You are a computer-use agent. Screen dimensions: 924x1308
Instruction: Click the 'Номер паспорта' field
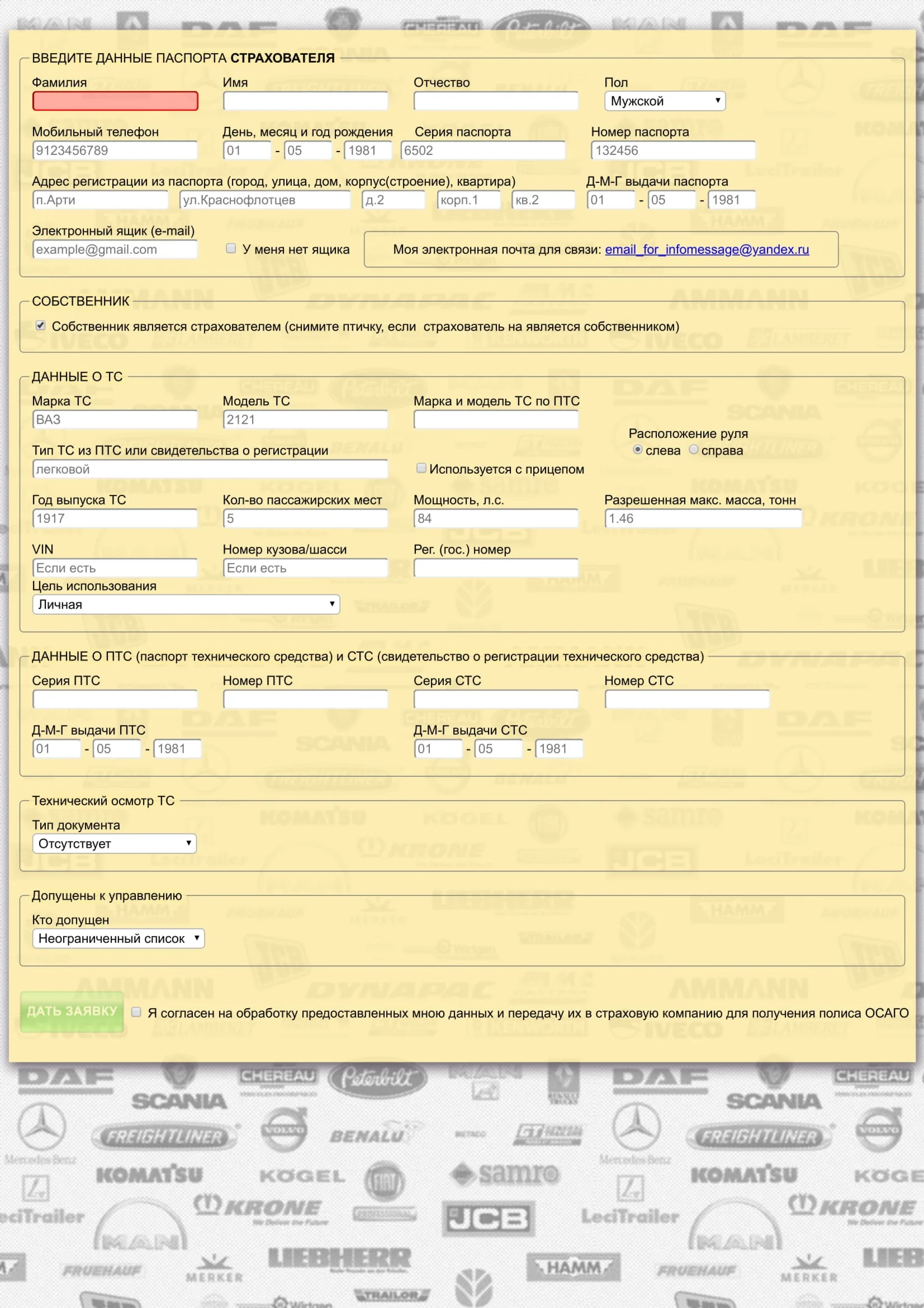(x=674, y=150)
